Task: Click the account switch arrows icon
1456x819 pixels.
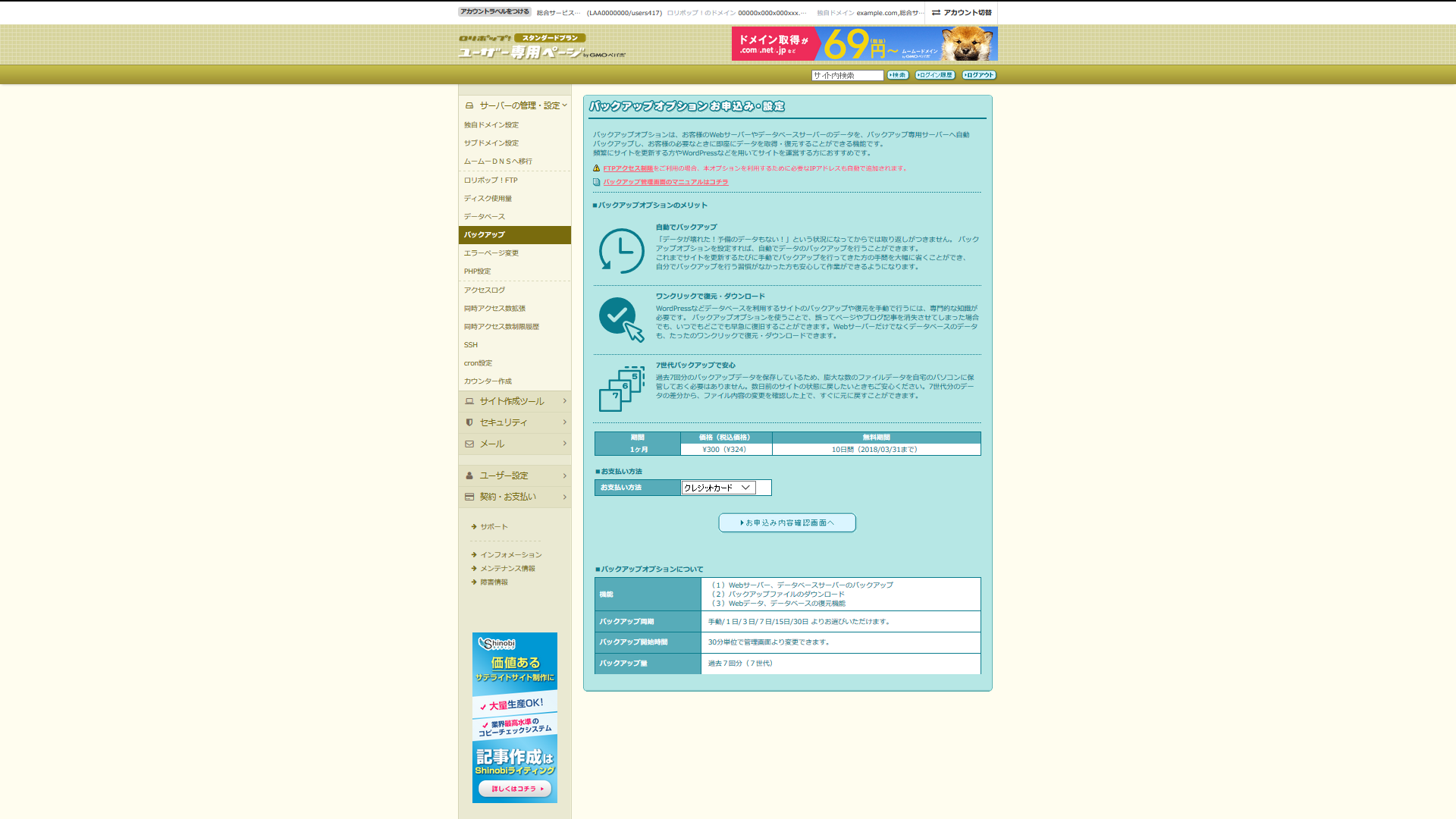Action: [x=936, y=12]
